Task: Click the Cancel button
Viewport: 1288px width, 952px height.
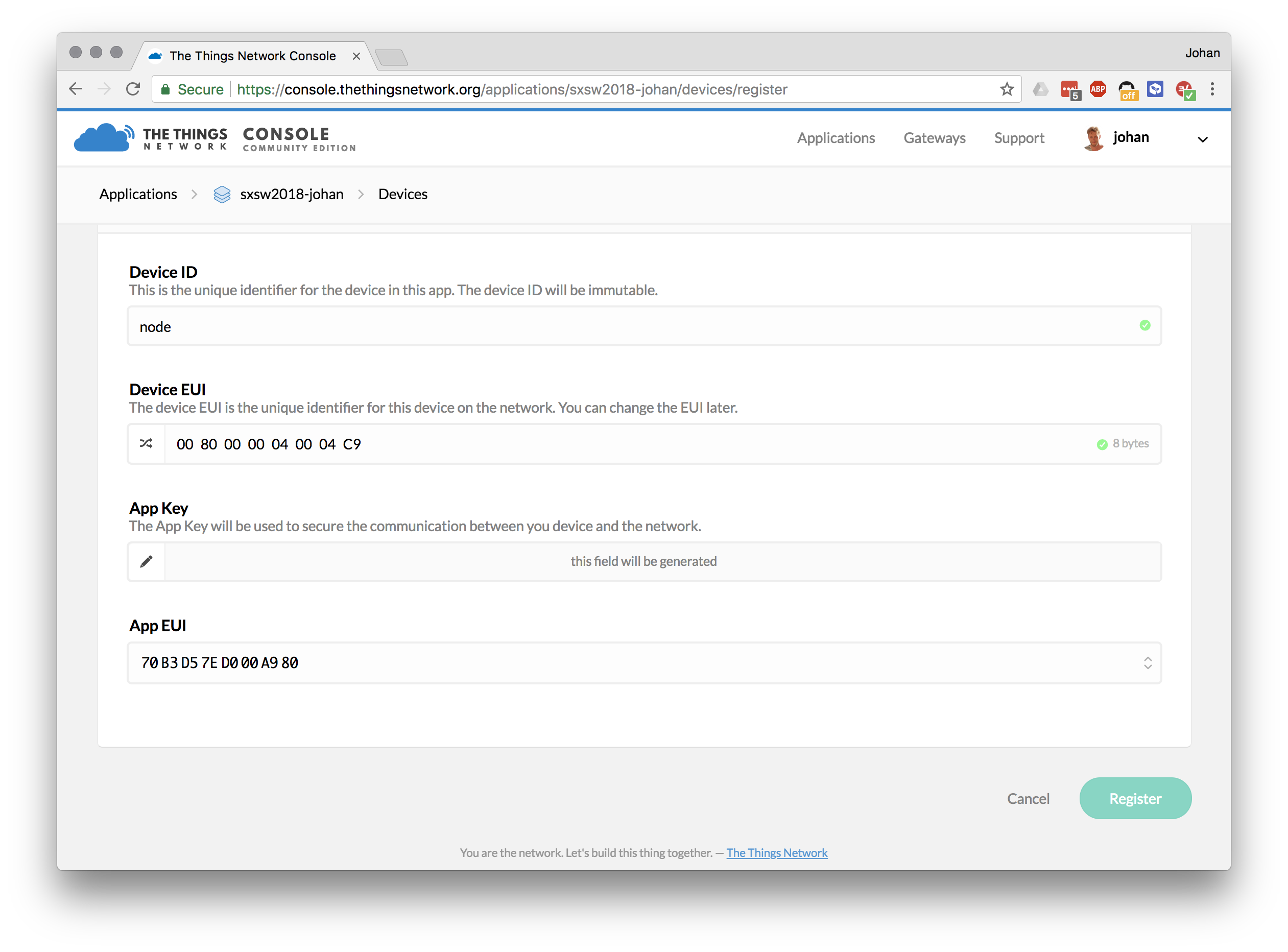Action: pos(1028,799)
